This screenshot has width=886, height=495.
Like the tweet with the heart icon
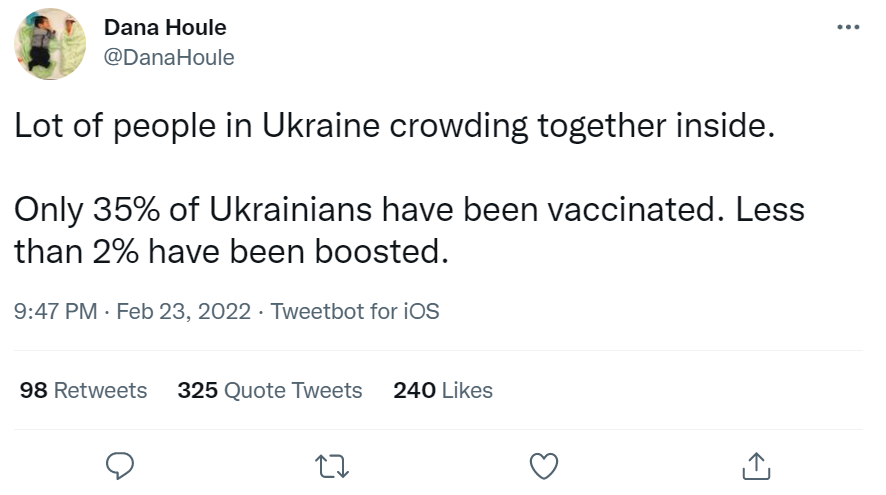point(543,465)
